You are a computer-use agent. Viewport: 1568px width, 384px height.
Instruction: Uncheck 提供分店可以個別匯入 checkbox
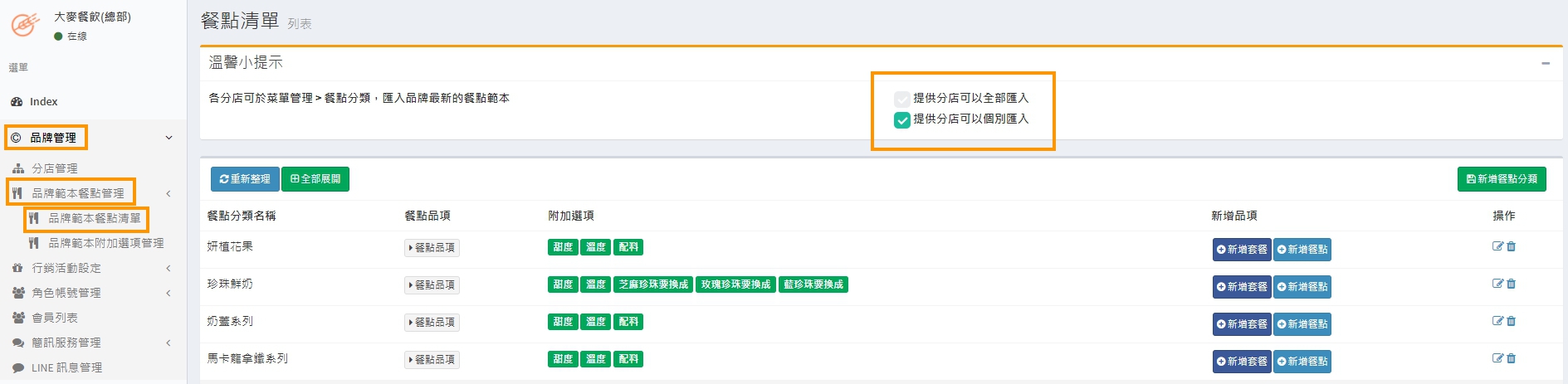coord(902,120)
